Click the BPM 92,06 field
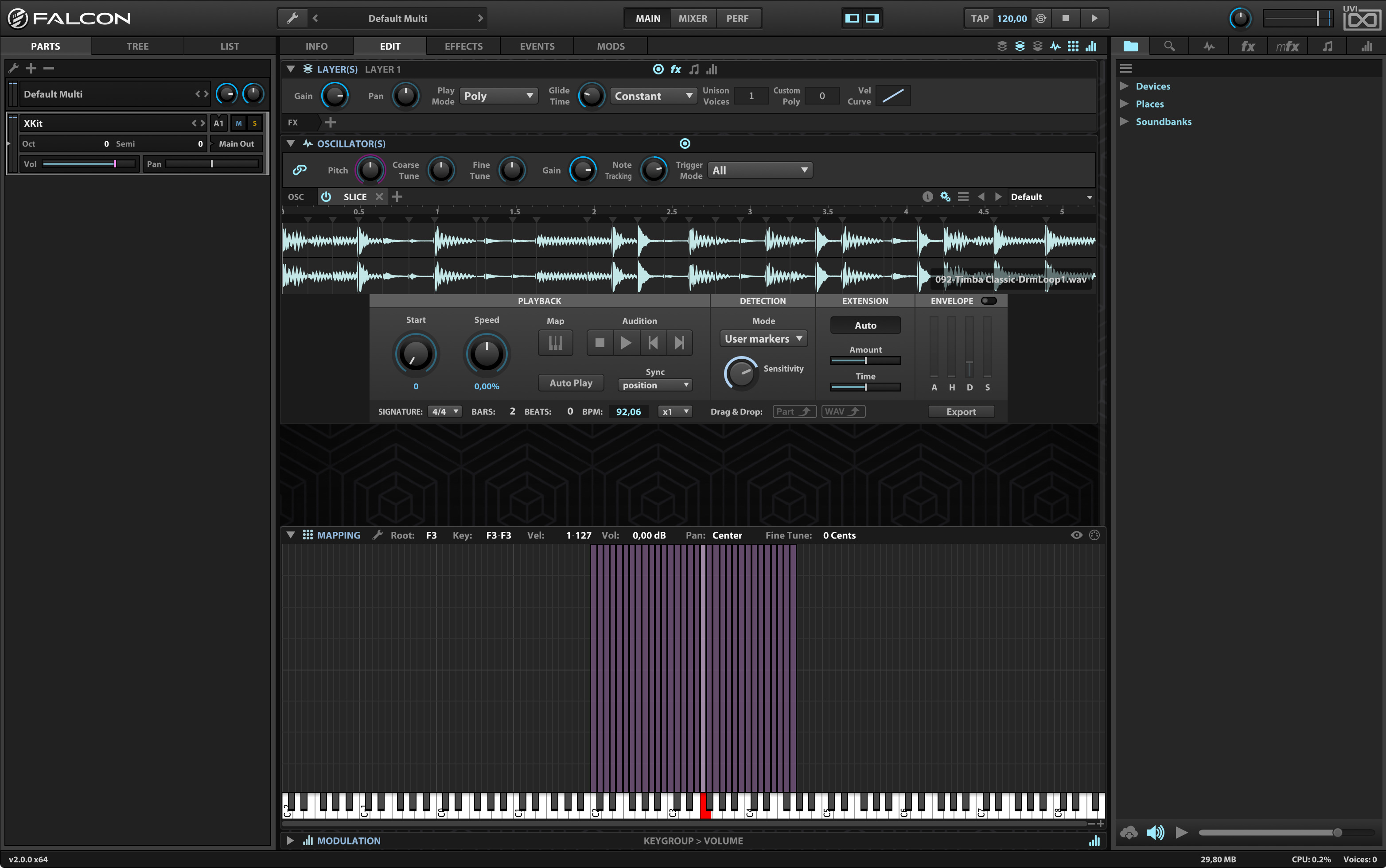Viewport: 1386px width, 868px height. (628, 411)
